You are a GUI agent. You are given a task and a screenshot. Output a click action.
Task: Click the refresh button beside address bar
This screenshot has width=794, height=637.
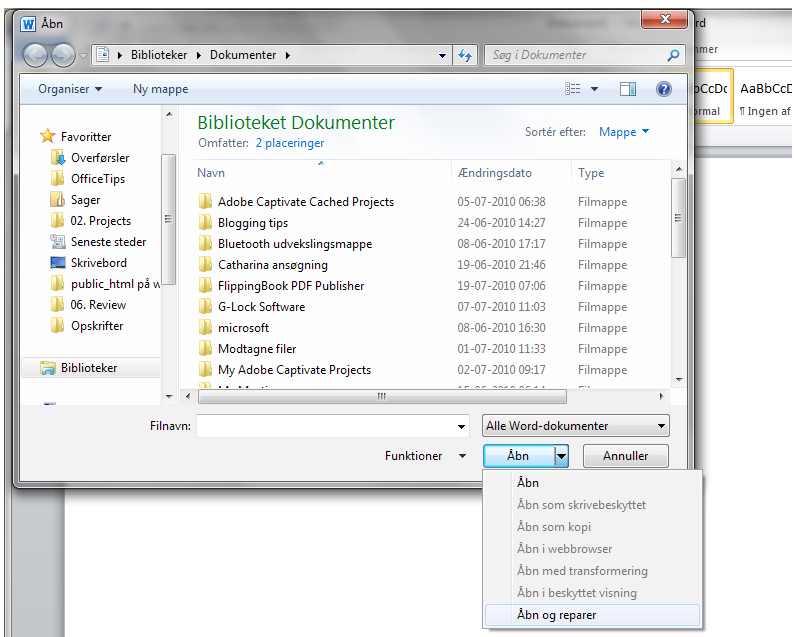(465, 55)
